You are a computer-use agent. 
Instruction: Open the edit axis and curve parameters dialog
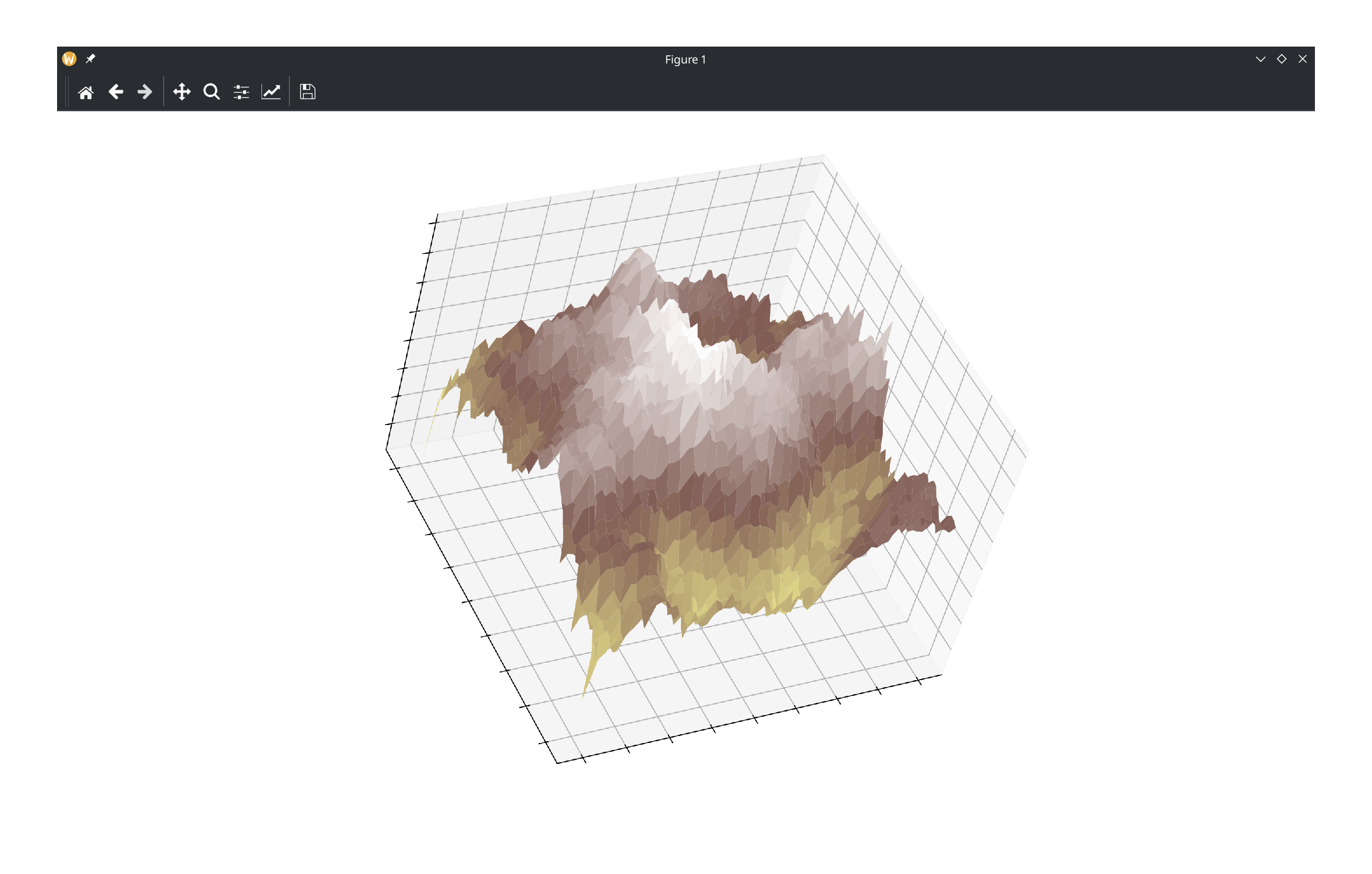coord(271,92)
